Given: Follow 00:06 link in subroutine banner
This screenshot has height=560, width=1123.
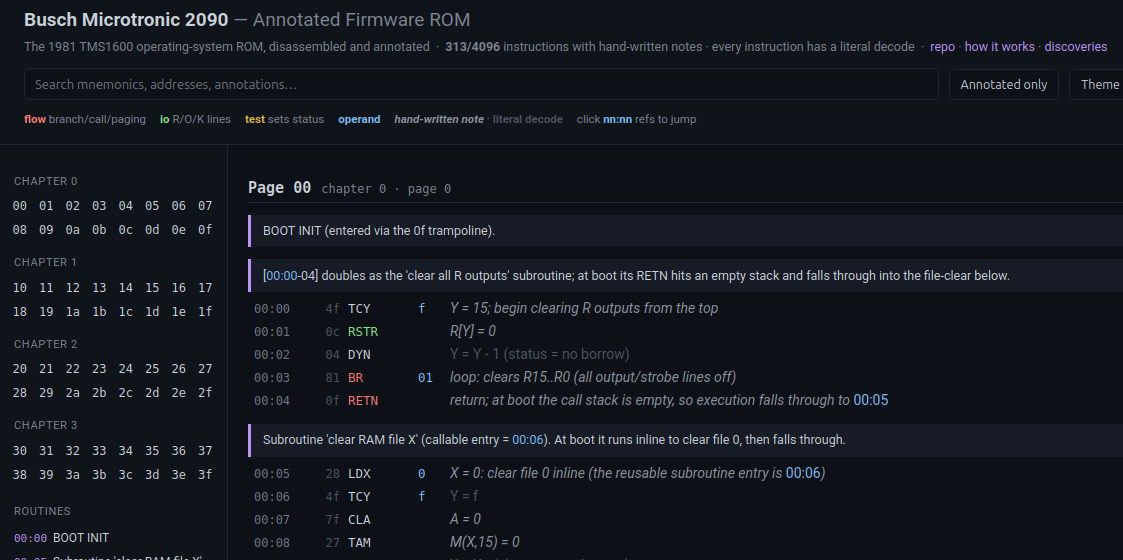Looking at the screenshot, I should pos(529,440).
